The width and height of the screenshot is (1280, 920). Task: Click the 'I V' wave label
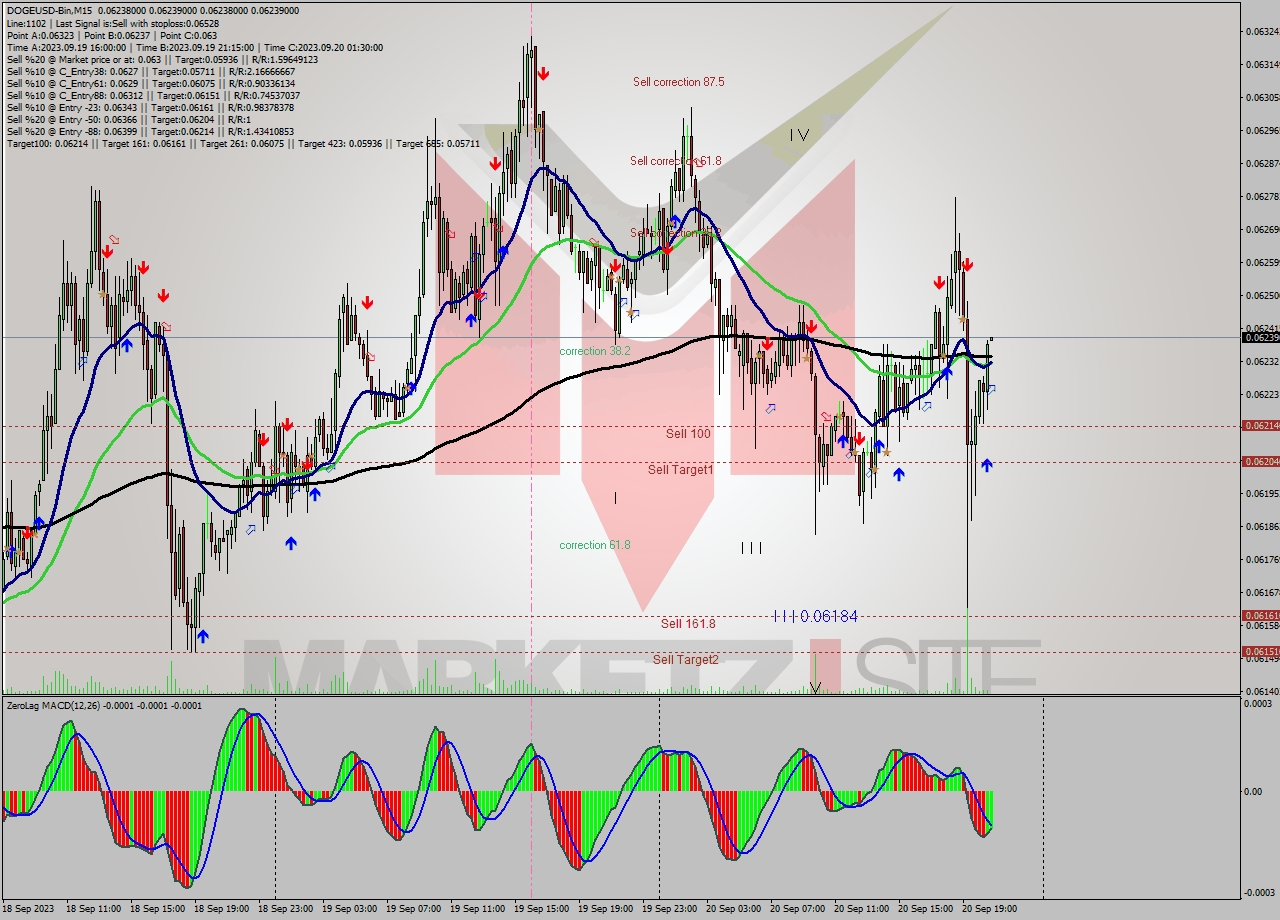798,134
